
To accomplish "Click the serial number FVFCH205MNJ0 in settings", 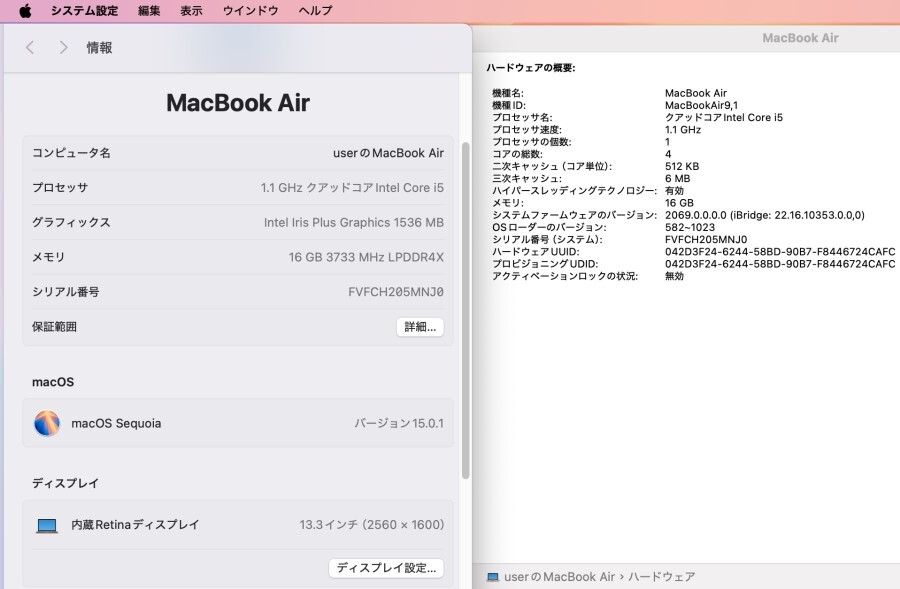I will pyautogui.click(x=395, y=292).
